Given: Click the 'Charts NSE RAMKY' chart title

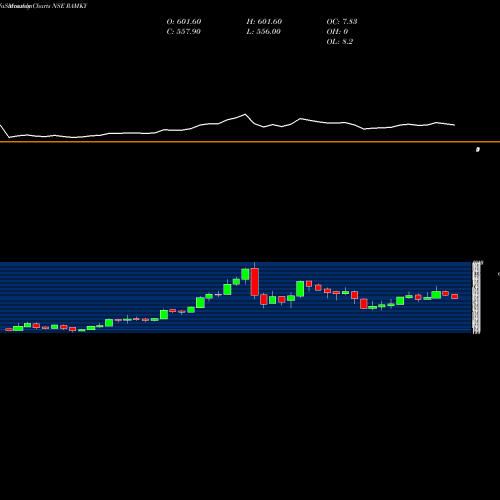Looking at the screenshot, I should click(x=60, y=6).
